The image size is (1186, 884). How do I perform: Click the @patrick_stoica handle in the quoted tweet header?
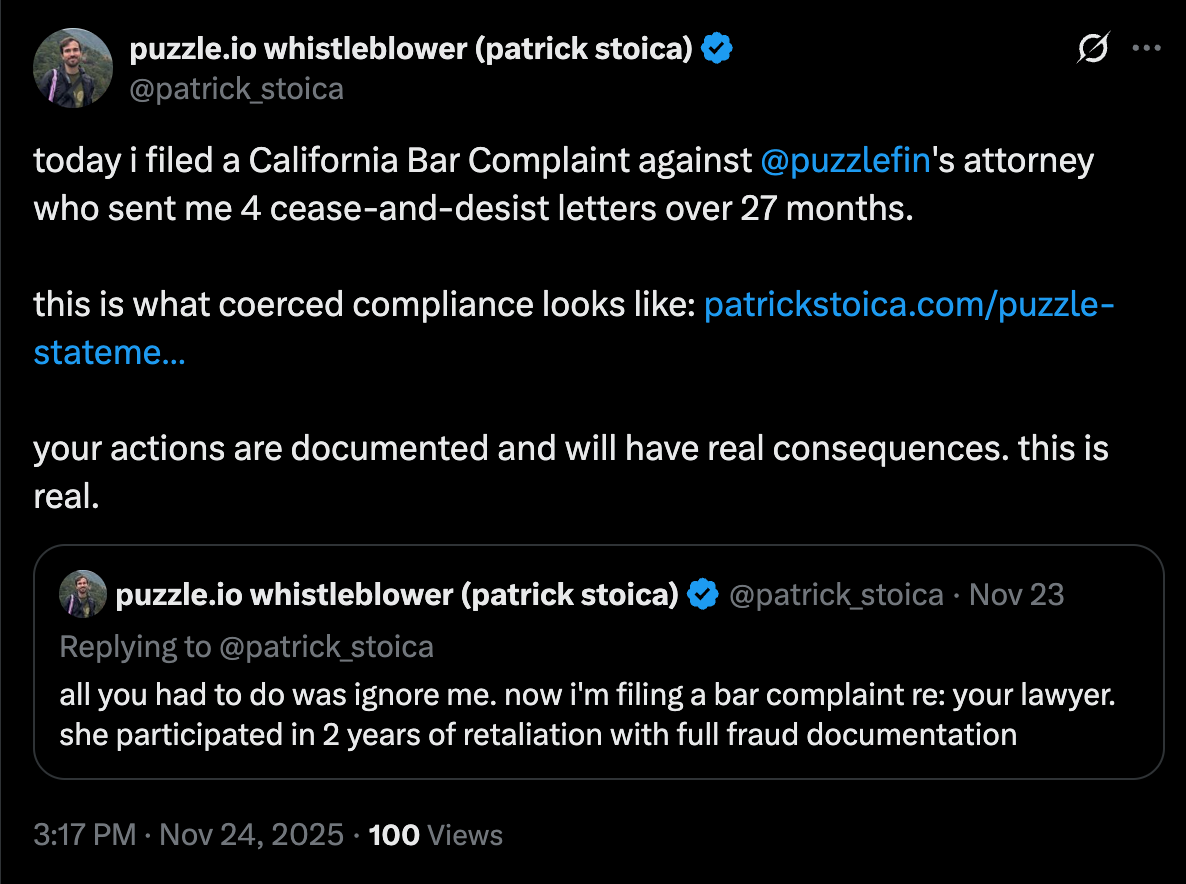coord(837,595)
